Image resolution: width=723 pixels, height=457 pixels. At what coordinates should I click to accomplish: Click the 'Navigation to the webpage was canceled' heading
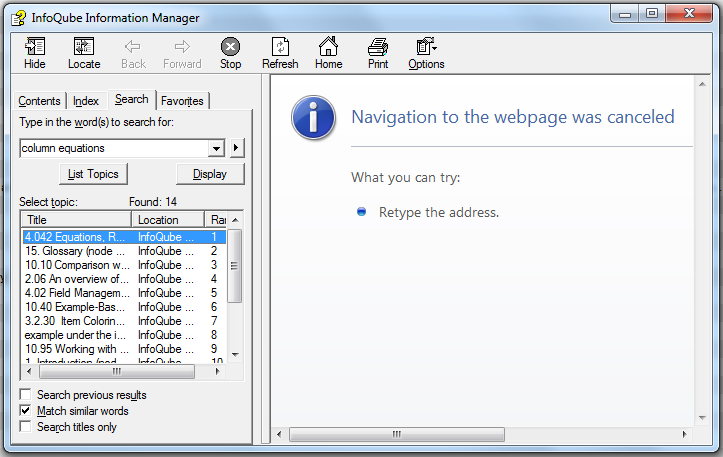[x=513, y=117]
